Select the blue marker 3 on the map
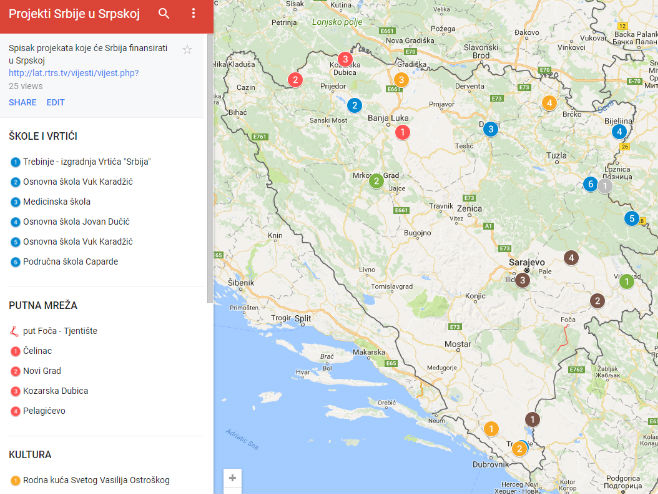This screenshot has width=658, height=494. pyautogui.click(x=490, y=129)
